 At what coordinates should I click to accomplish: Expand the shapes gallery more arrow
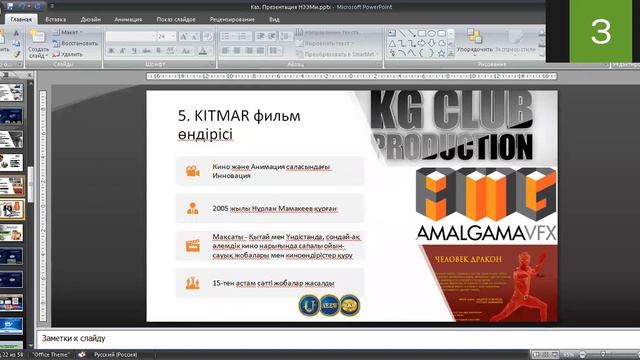coord(451,53)
